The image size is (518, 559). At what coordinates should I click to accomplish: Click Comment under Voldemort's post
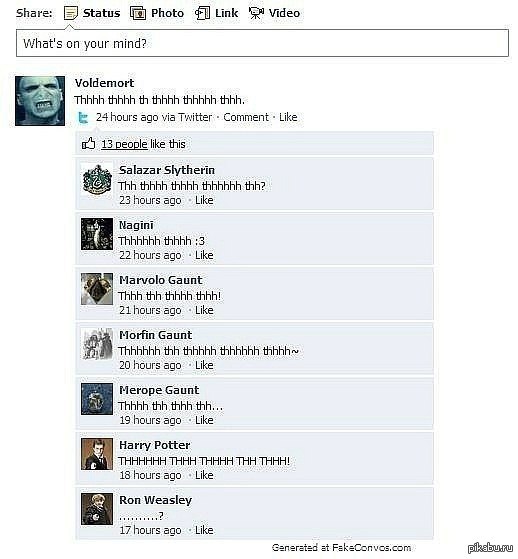tap(246, 117)
